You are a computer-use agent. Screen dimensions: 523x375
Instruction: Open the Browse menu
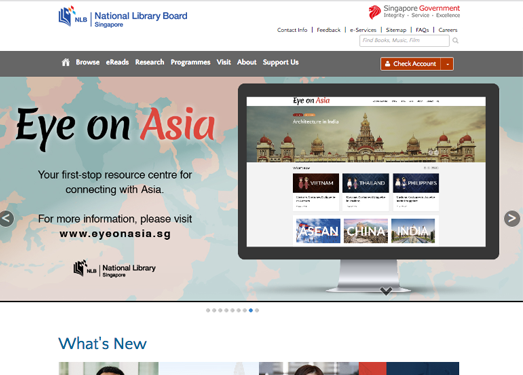pos(87,62)
